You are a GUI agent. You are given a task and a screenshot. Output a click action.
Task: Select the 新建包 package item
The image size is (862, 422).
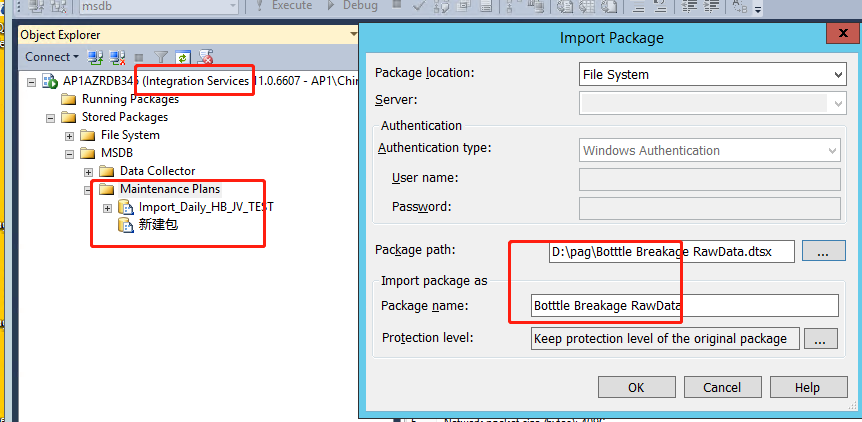(158, 225)
